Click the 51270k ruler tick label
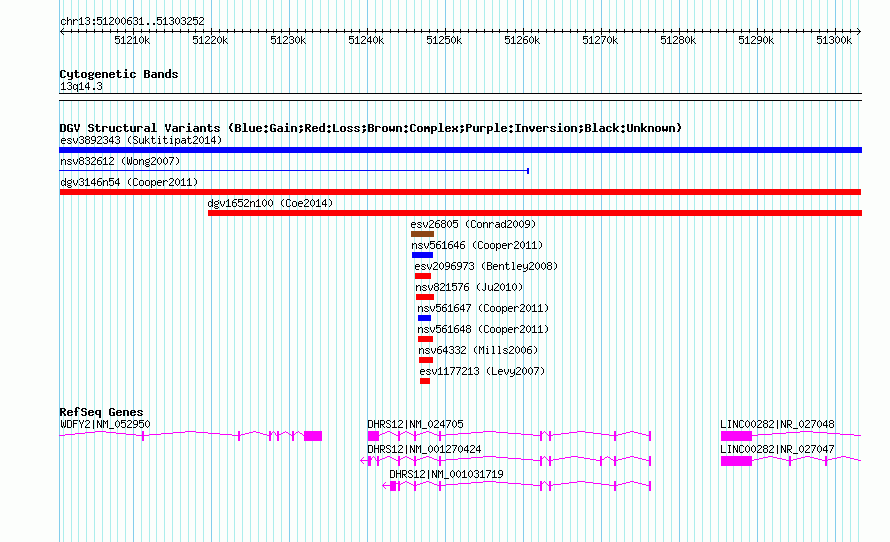This screenshot has width=890, height=542. tap(600, 40)
